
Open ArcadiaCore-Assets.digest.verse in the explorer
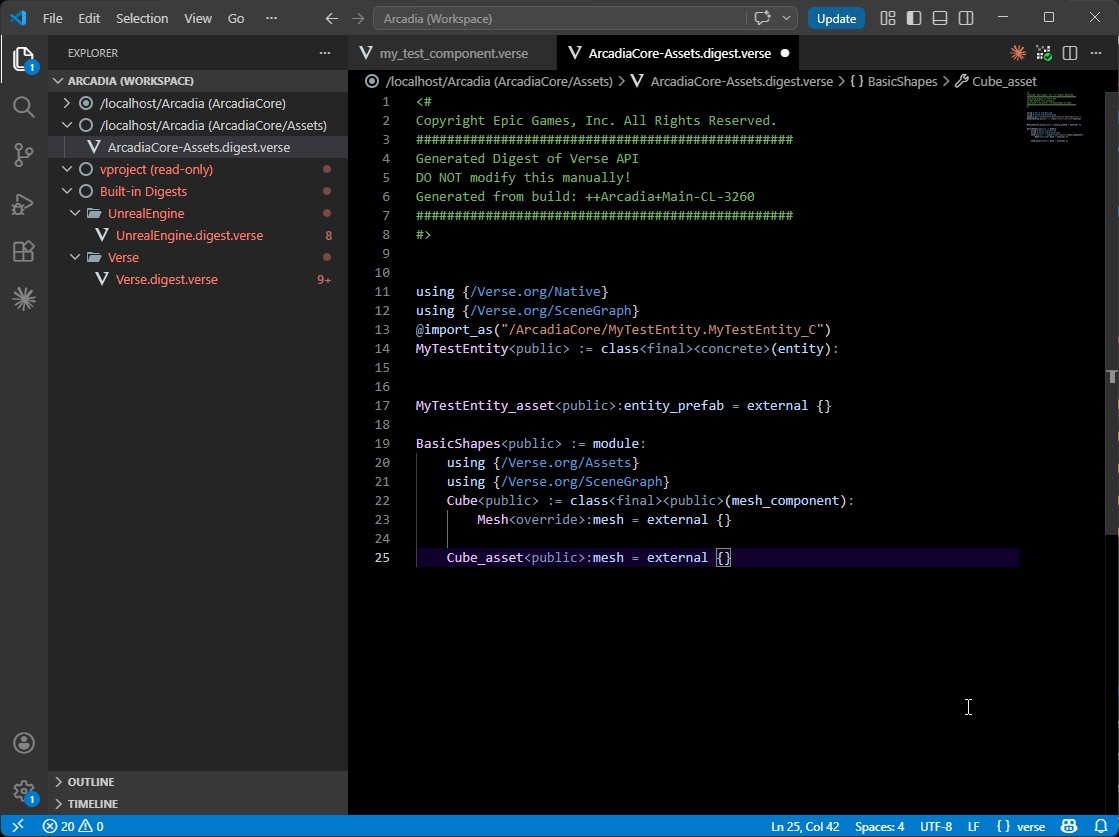(x=198, y=147)
